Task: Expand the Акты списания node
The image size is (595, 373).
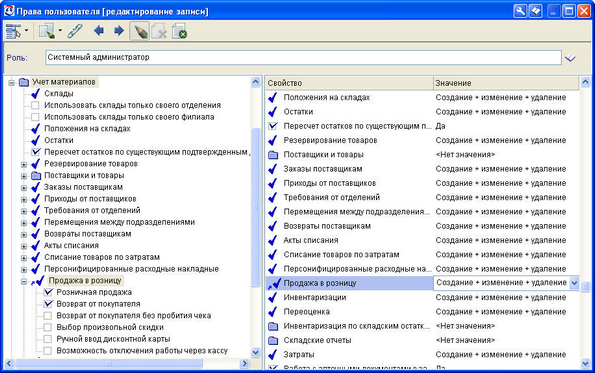Action: [24, 246]
